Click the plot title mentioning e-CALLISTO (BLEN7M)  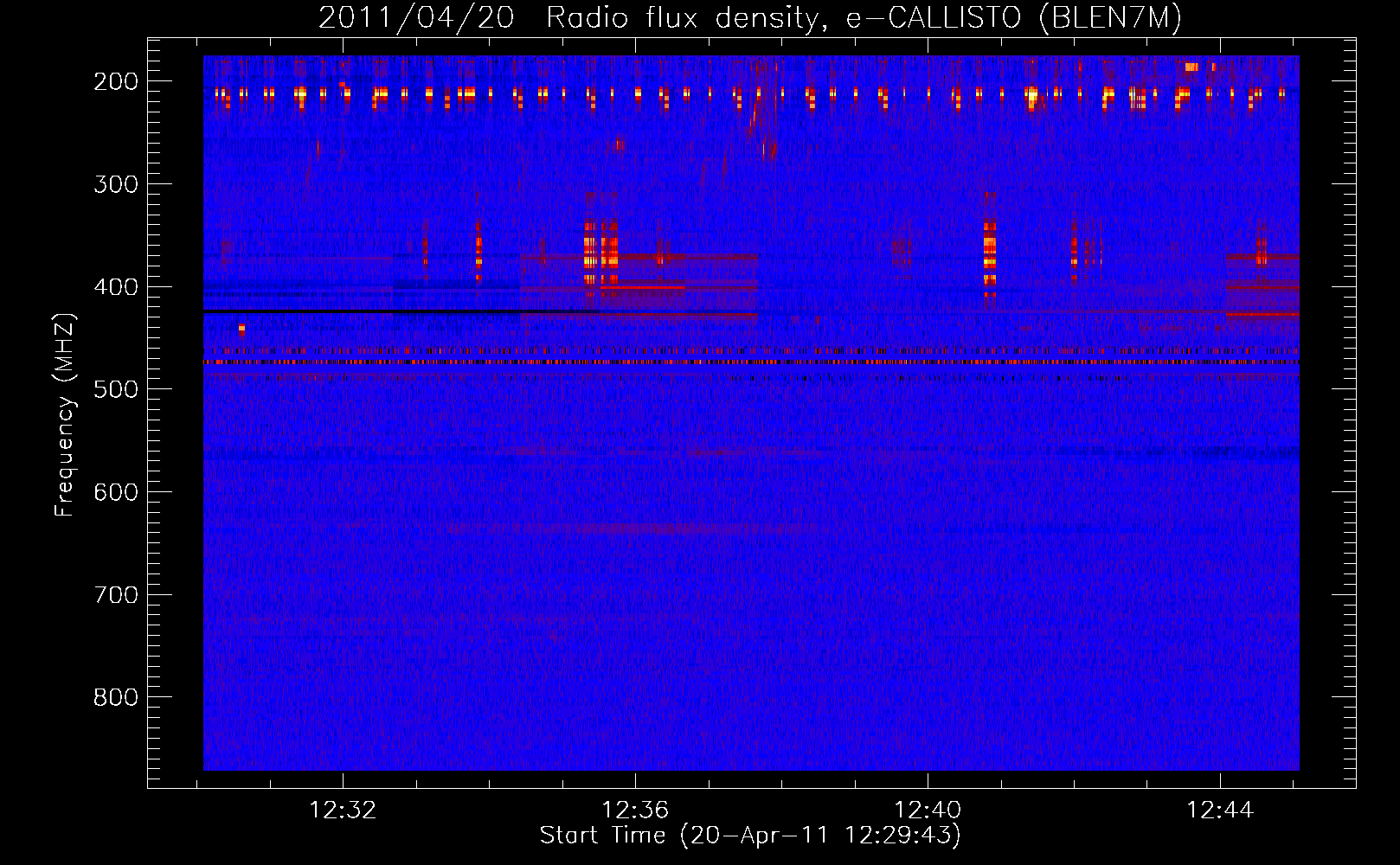[750, 17]
